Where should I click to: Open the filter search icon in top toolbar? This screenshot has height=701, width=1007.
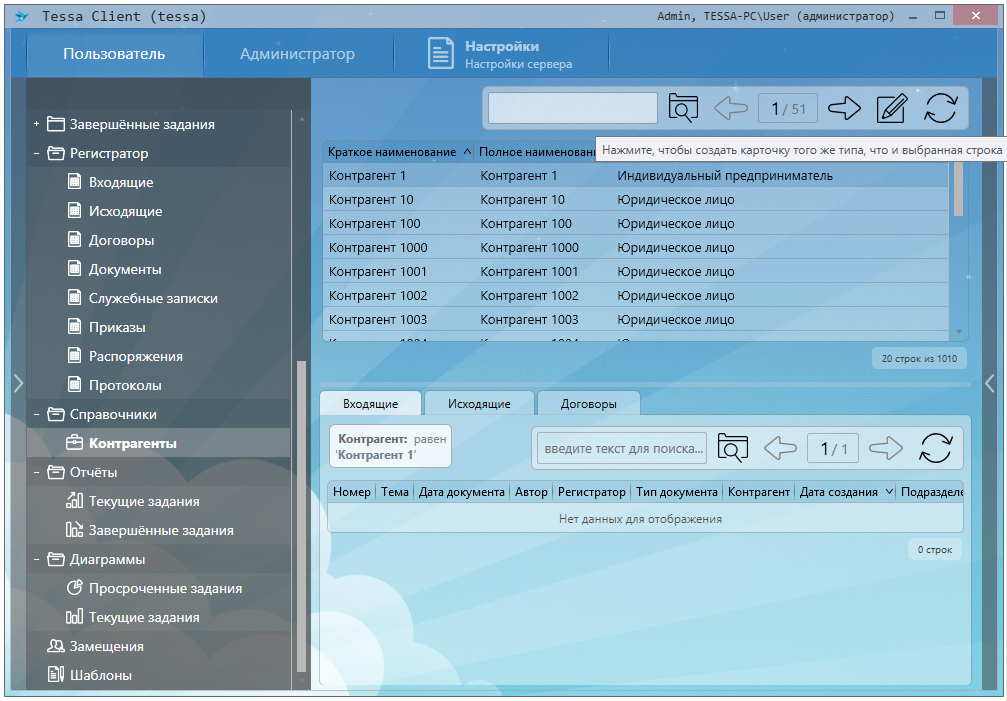point(683,108)
